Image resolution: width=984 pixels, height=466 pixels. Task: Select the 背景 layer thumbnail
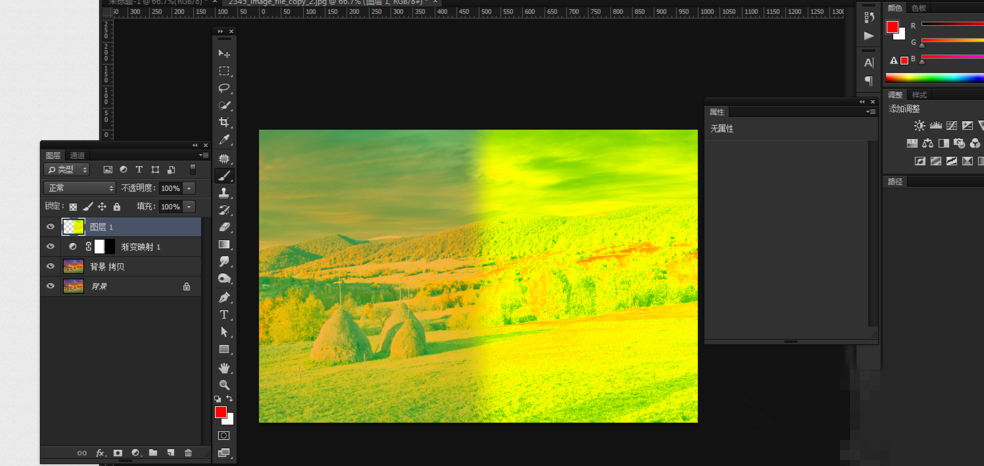(73, 286)
